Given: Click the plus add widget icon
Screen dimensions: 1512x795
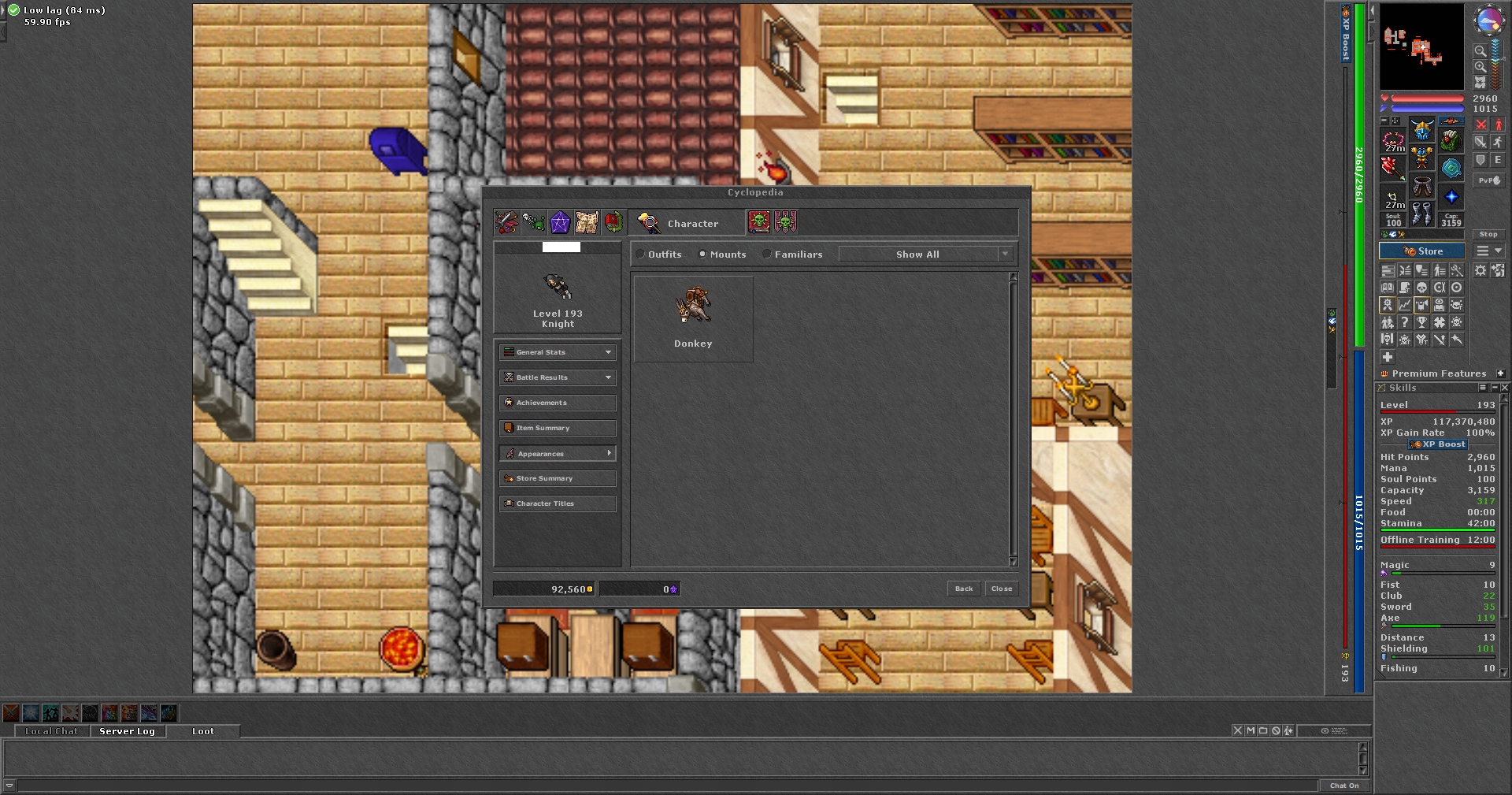Looking at the screenshot, I should 1388,357.
